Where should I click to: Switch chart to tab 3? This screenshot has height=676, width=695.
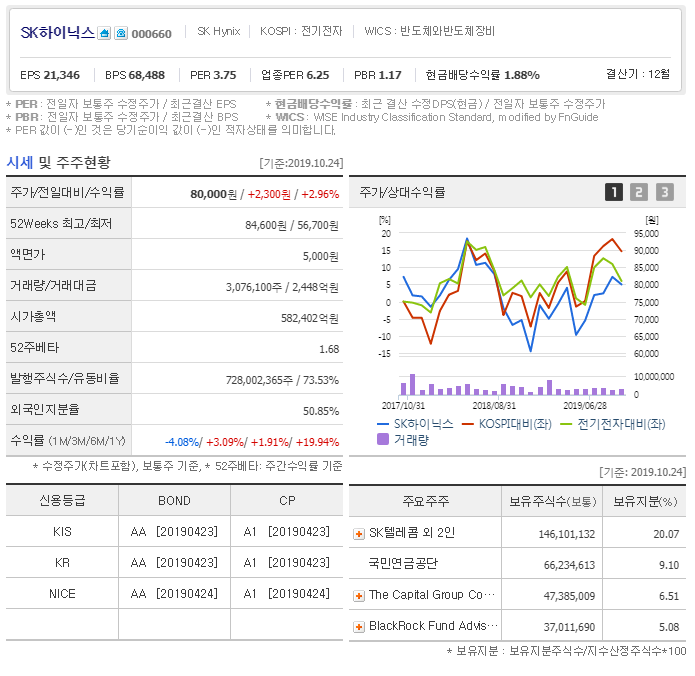tap(664, 192)
